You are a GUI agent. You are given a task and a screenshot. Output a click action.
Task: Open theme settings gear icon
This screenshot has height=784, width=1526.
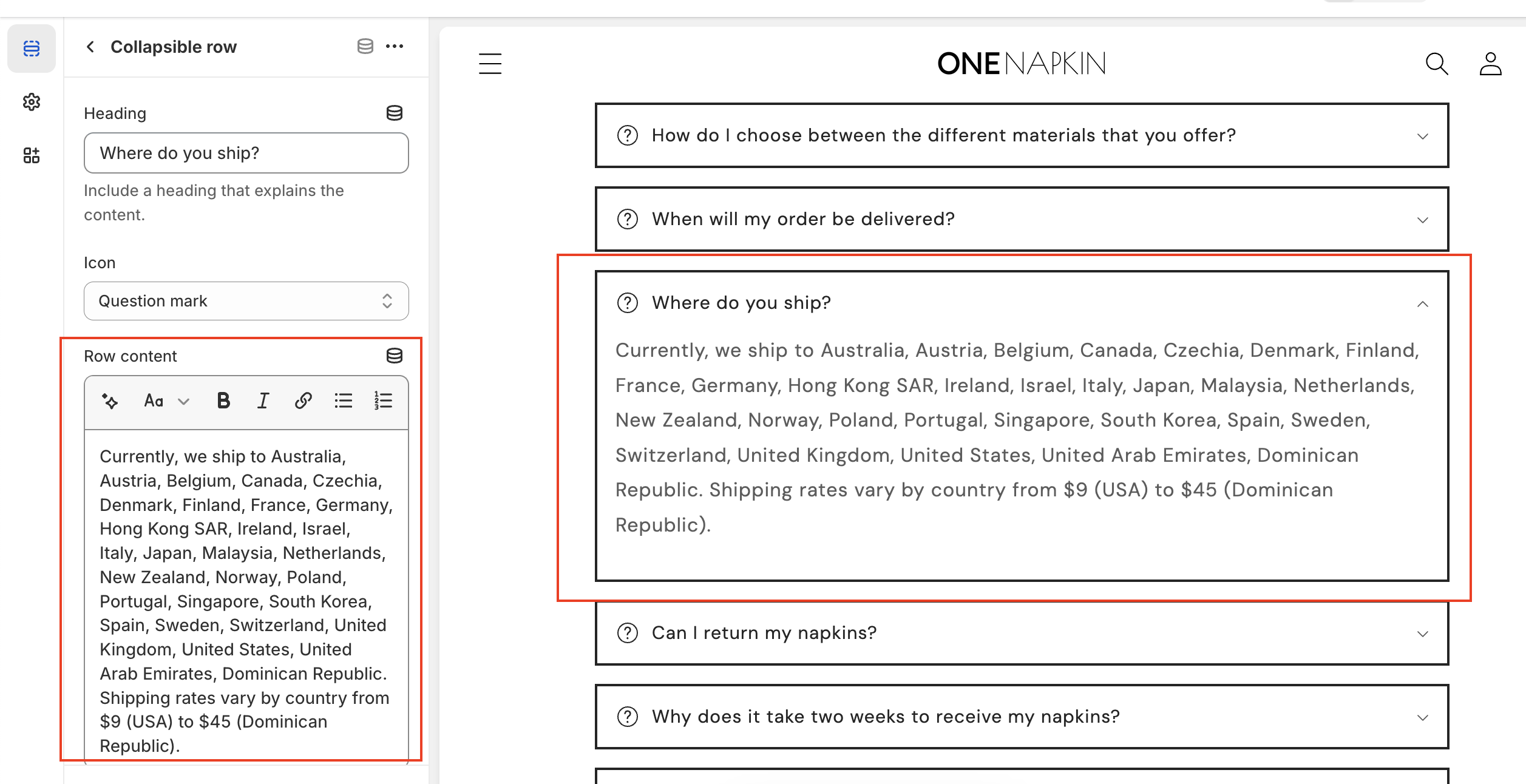[32, 102]
